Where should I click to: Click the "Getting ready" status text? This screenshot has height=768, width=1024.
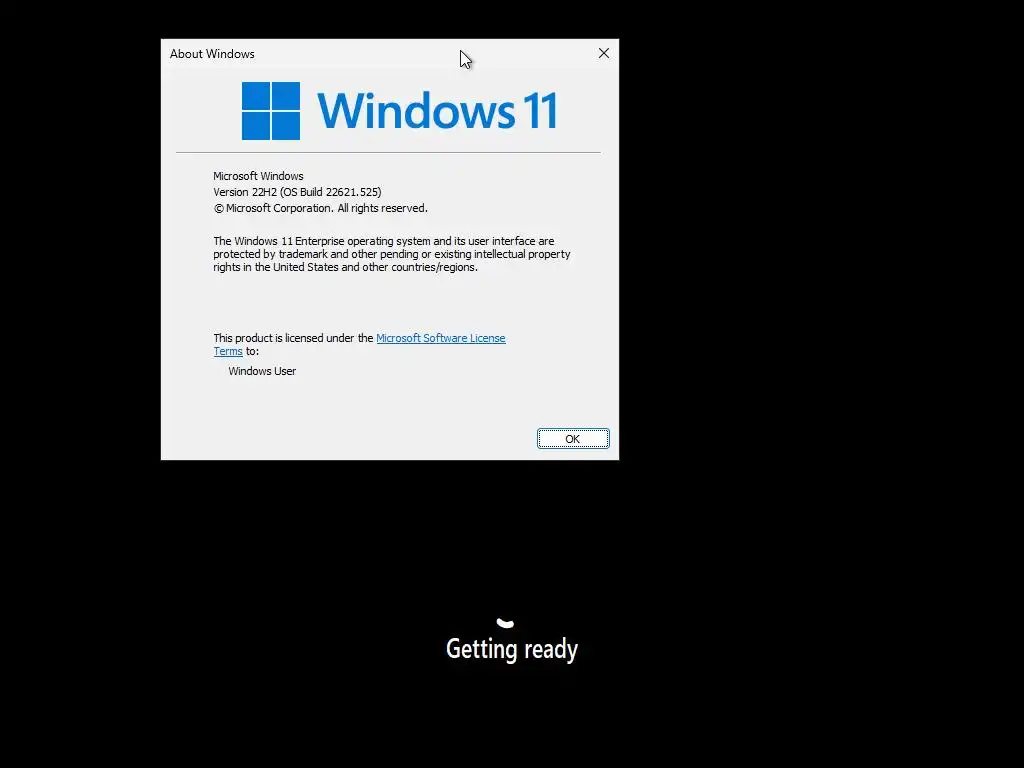pyautogui.click(x=512, y=649)
